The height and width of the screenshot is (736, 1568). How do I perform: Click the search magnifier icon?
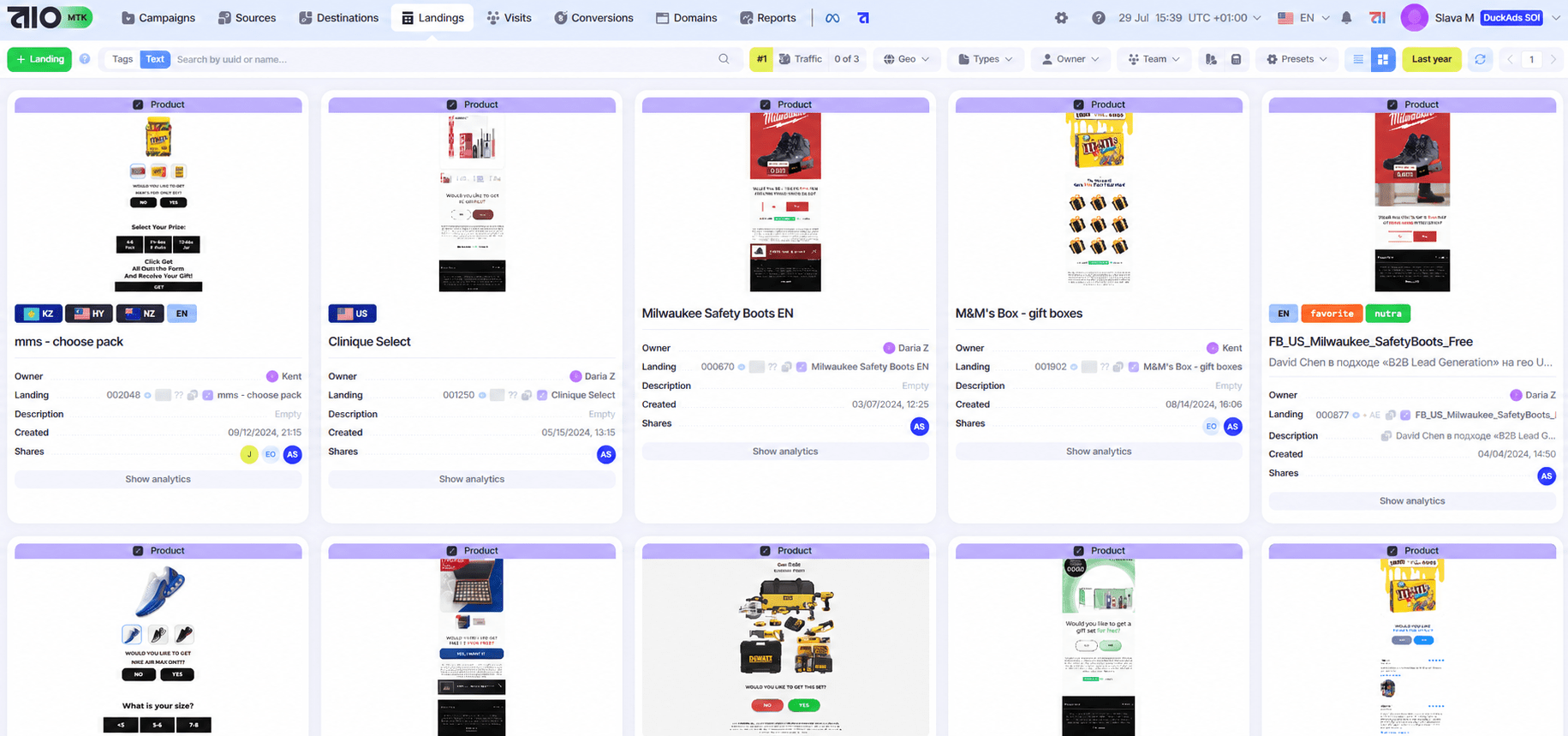point(724,59)
